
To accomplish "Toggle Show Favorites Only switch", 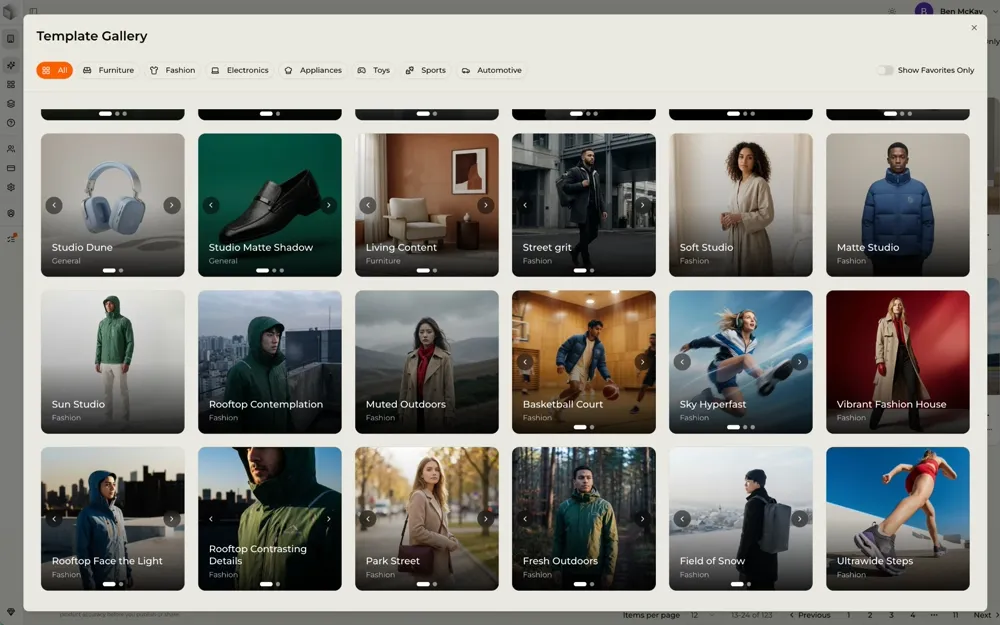I will [x=885, y=70].
